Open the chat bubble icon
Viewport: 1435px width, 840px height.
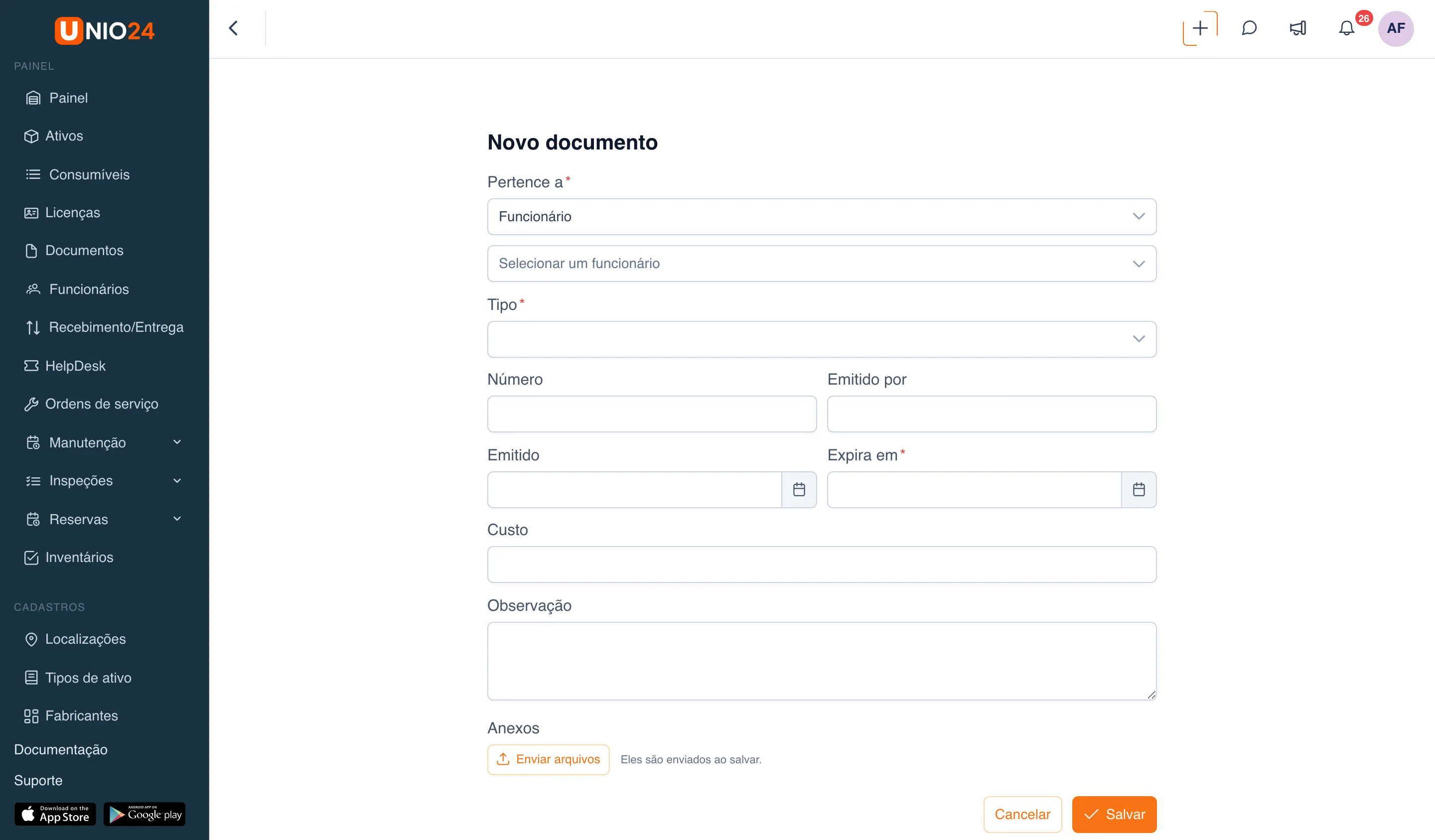1249,28
